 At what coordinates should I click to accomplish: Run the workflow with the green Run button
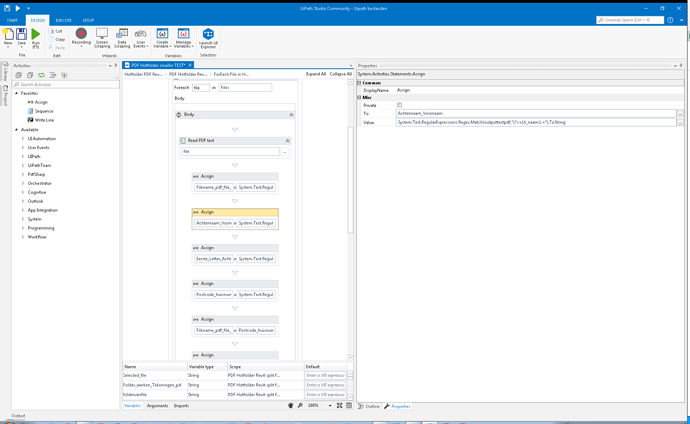pyautogui.click(x=36, y=38)
